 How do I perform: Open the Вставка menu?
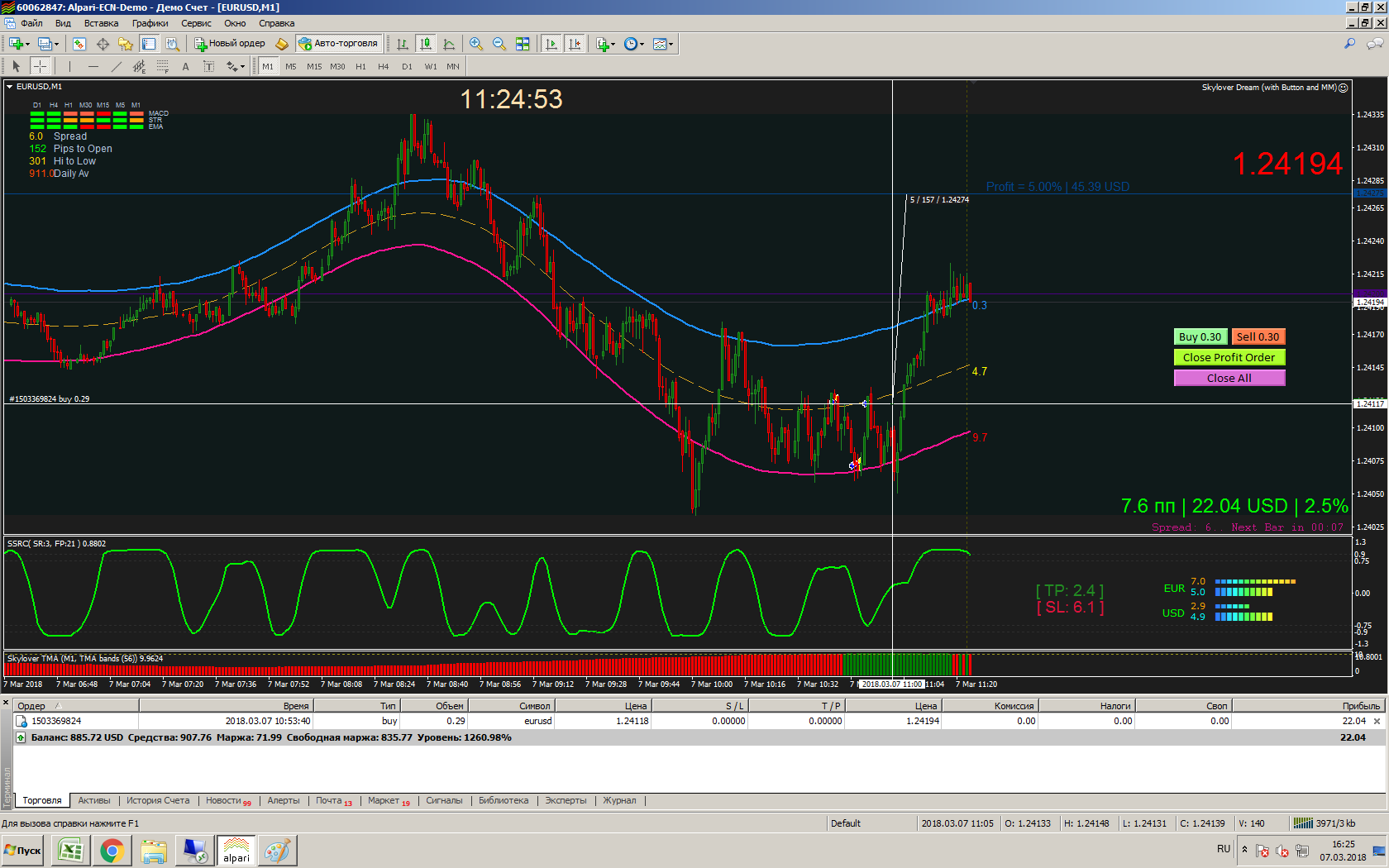(101, 23)
